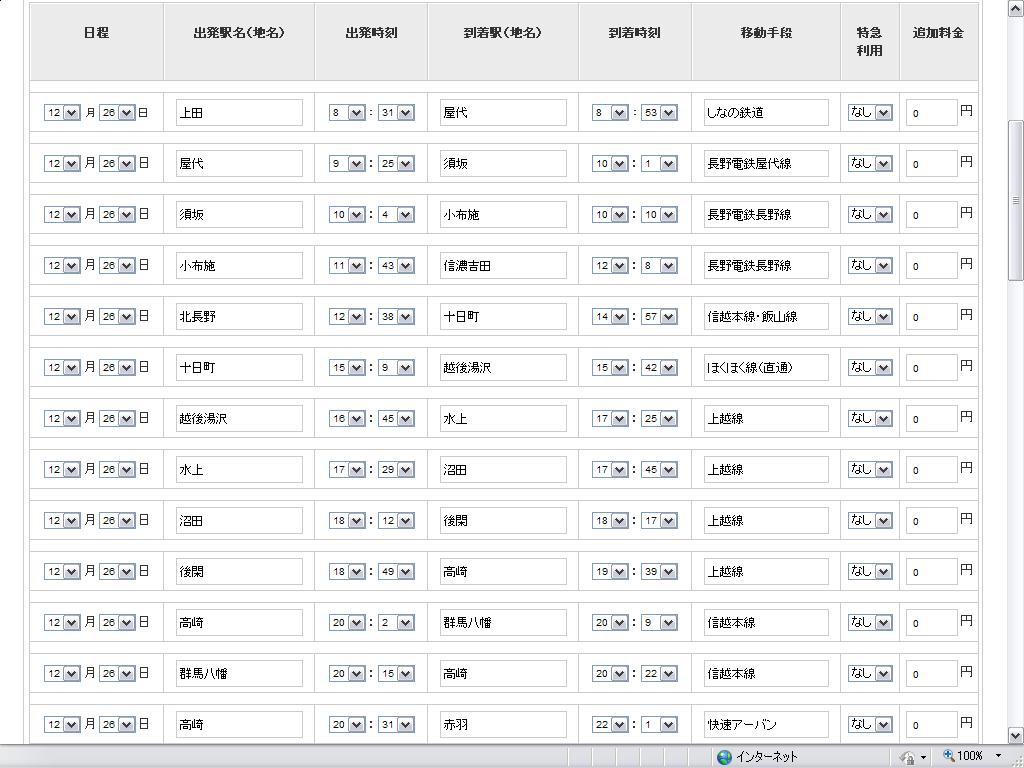Edit arrival station field containing 信濃吉田
This screenshot has width=1024, height=768.
(503, 265)
